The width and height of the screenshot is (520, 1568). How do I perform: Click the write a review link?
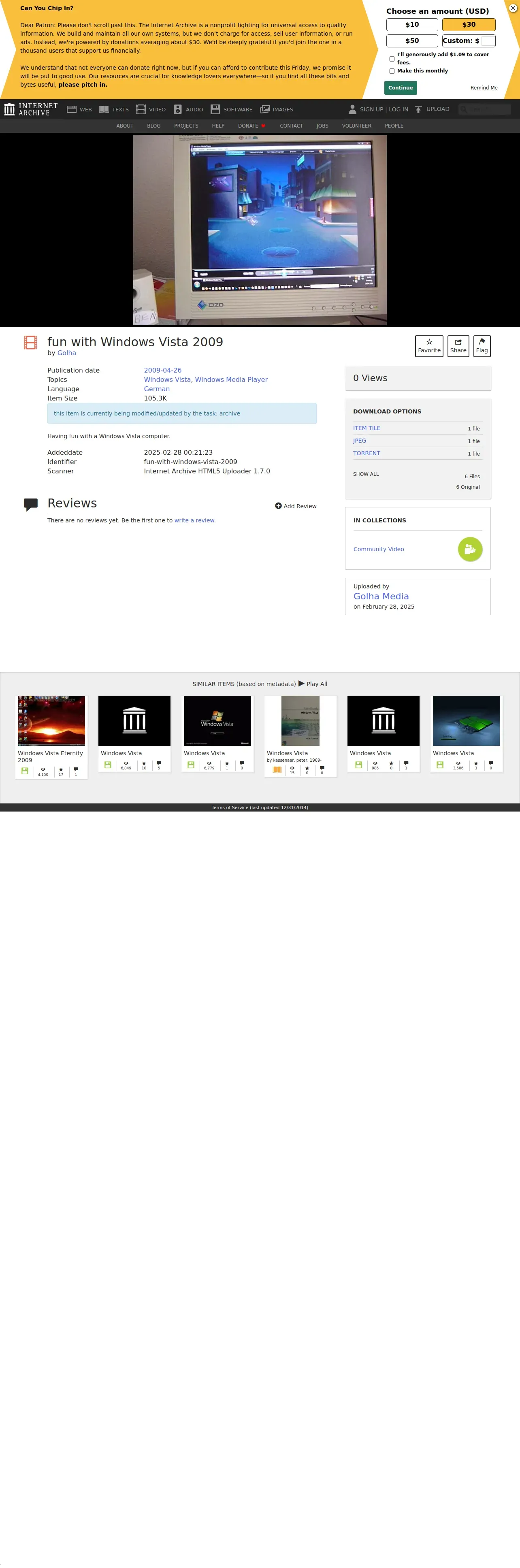(194, 520)
